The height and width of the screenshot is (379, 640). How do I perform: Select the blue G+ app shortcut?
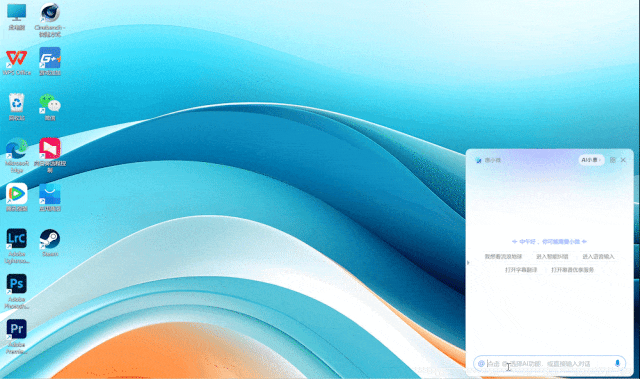tap(50, 58)
